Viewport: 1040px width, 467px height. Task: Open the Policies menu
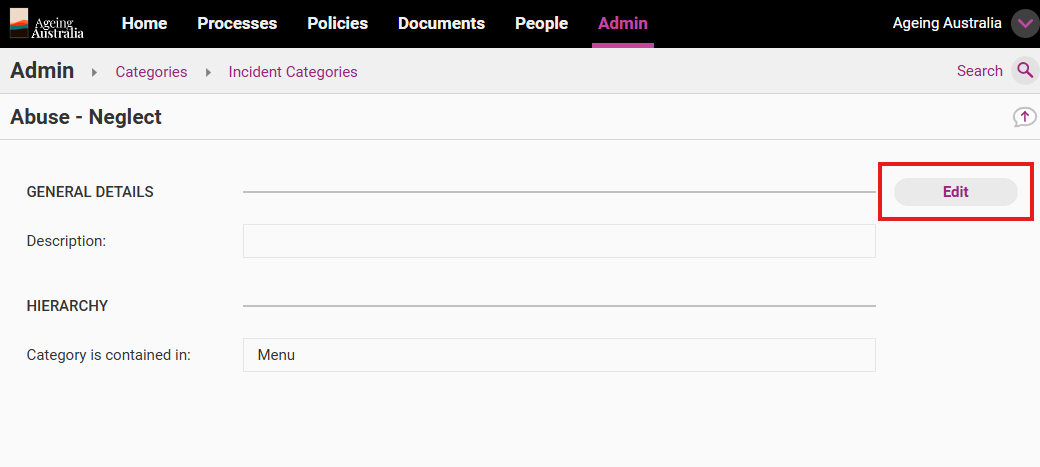(x=337, y=23)
